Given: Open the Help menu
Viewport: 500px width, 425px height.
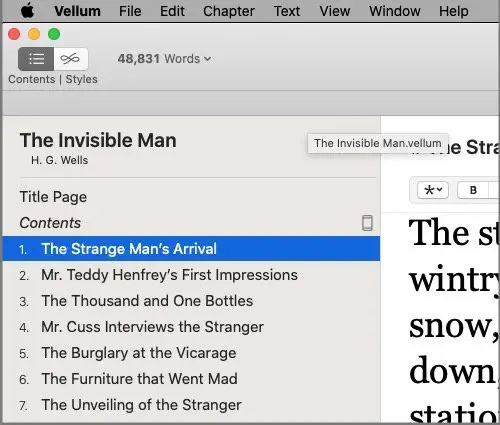Looking at the screenshot, I should tap(453, 11).
